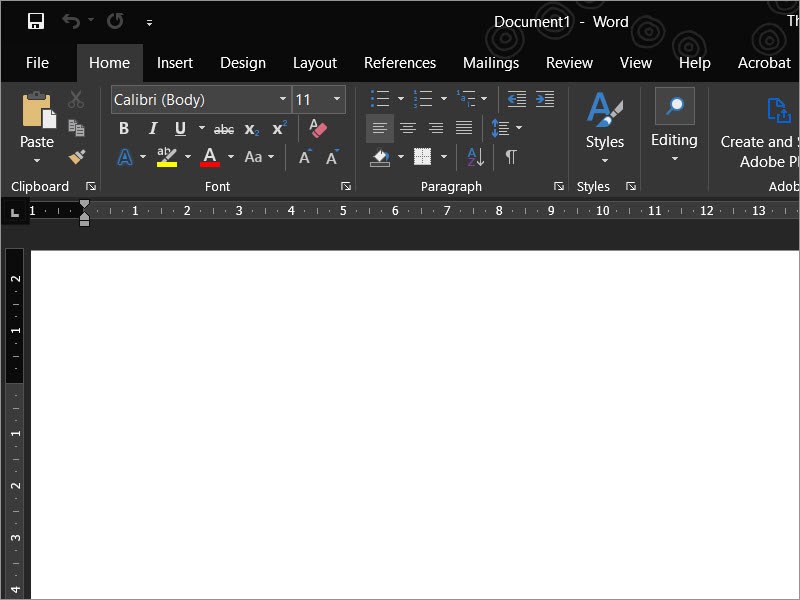
Task: Toggle bold formatting
Action: [123, 129]
